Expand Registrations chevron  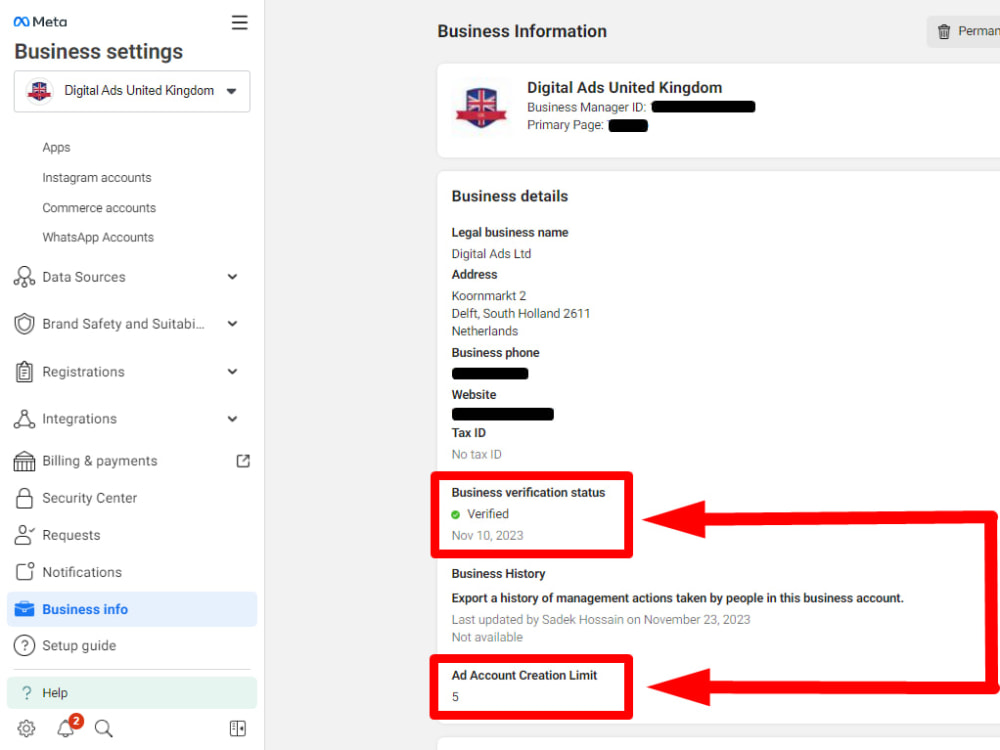pyautogui.click(x=233, y=372)
